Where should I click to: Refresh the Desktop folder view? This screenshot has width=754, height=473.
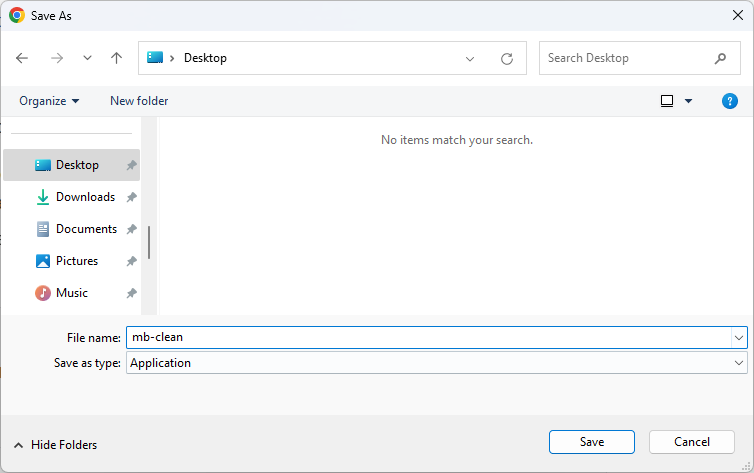pyautogui.click(x=507, y=58)
